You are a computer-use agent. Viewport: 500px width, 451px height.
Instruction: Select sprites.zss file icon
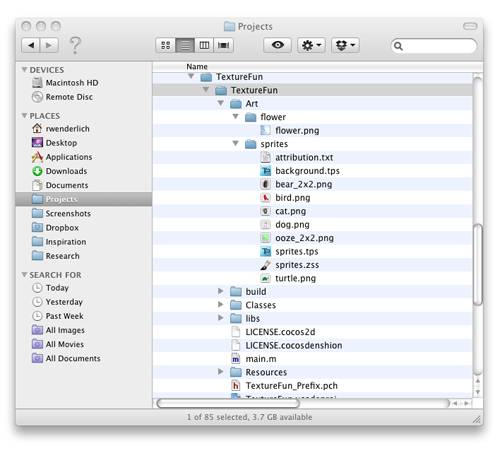point(265,265)
